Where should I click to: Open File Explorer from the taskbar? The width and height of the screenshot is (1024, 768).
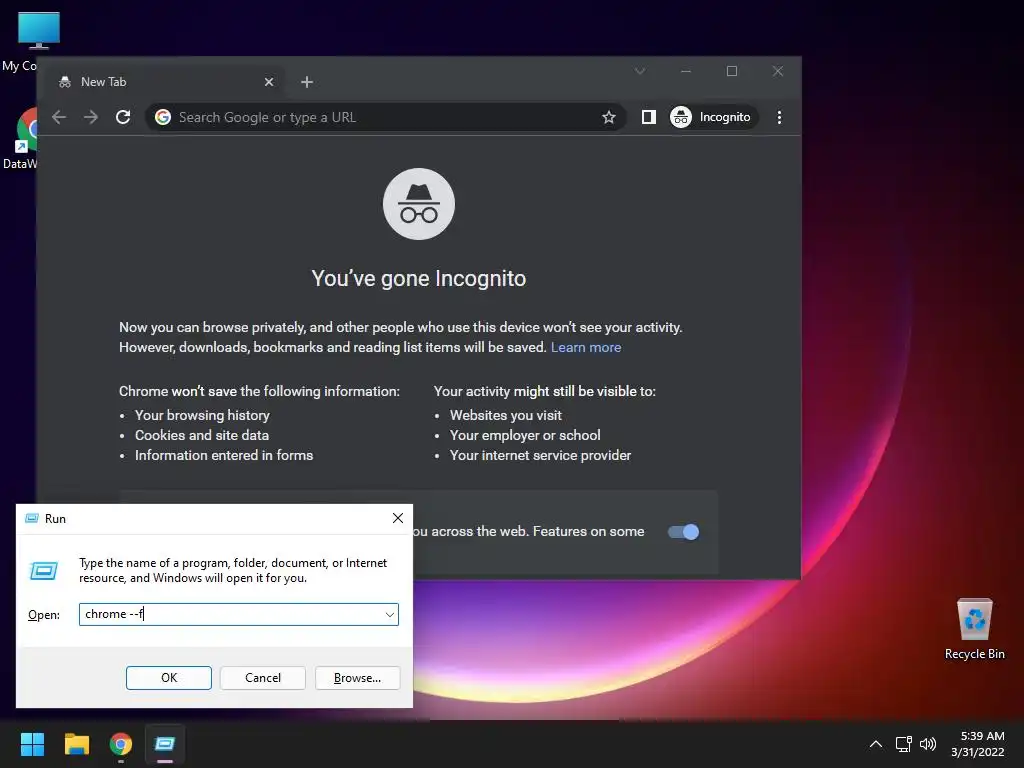click(76, 744)
